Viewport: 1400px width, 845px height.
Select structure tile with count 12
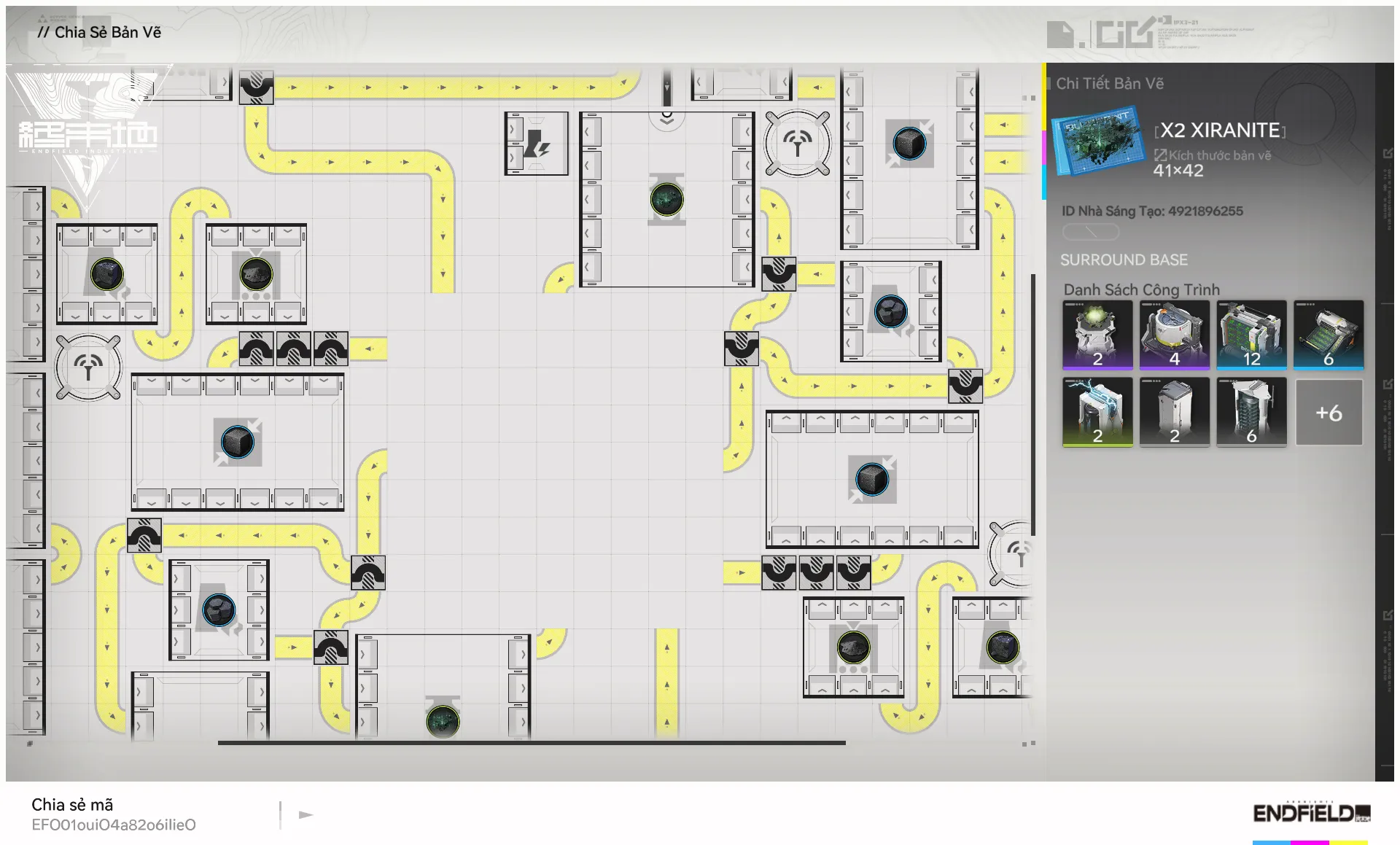coord(1251,335)
